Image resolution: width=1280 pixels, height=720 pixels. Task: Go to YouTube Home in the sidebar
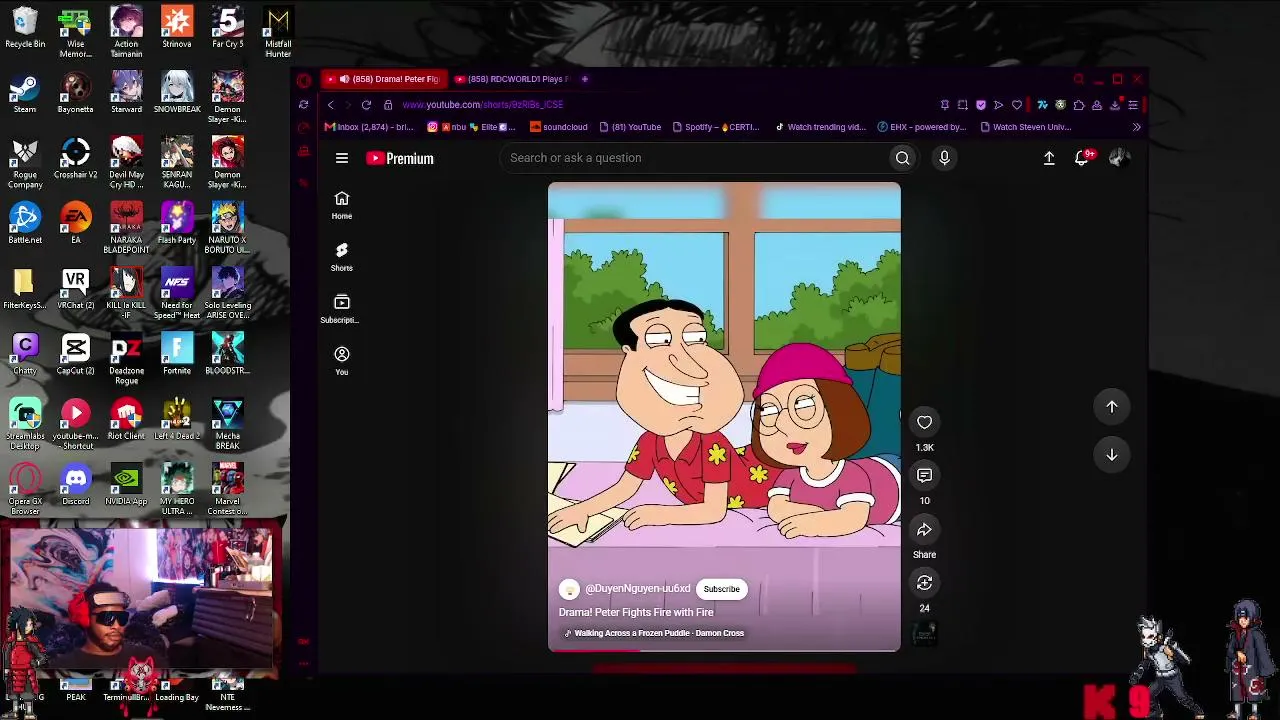(342, 204)
